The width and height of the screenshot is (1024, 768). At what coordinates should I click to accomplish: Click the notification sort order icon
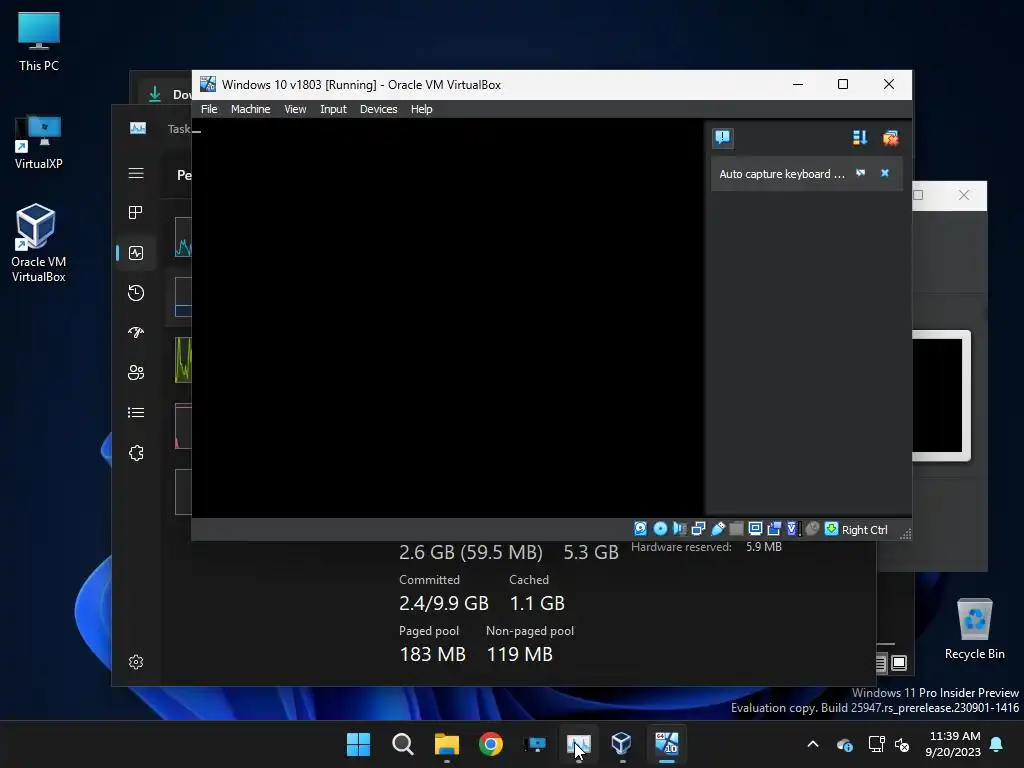860,137
